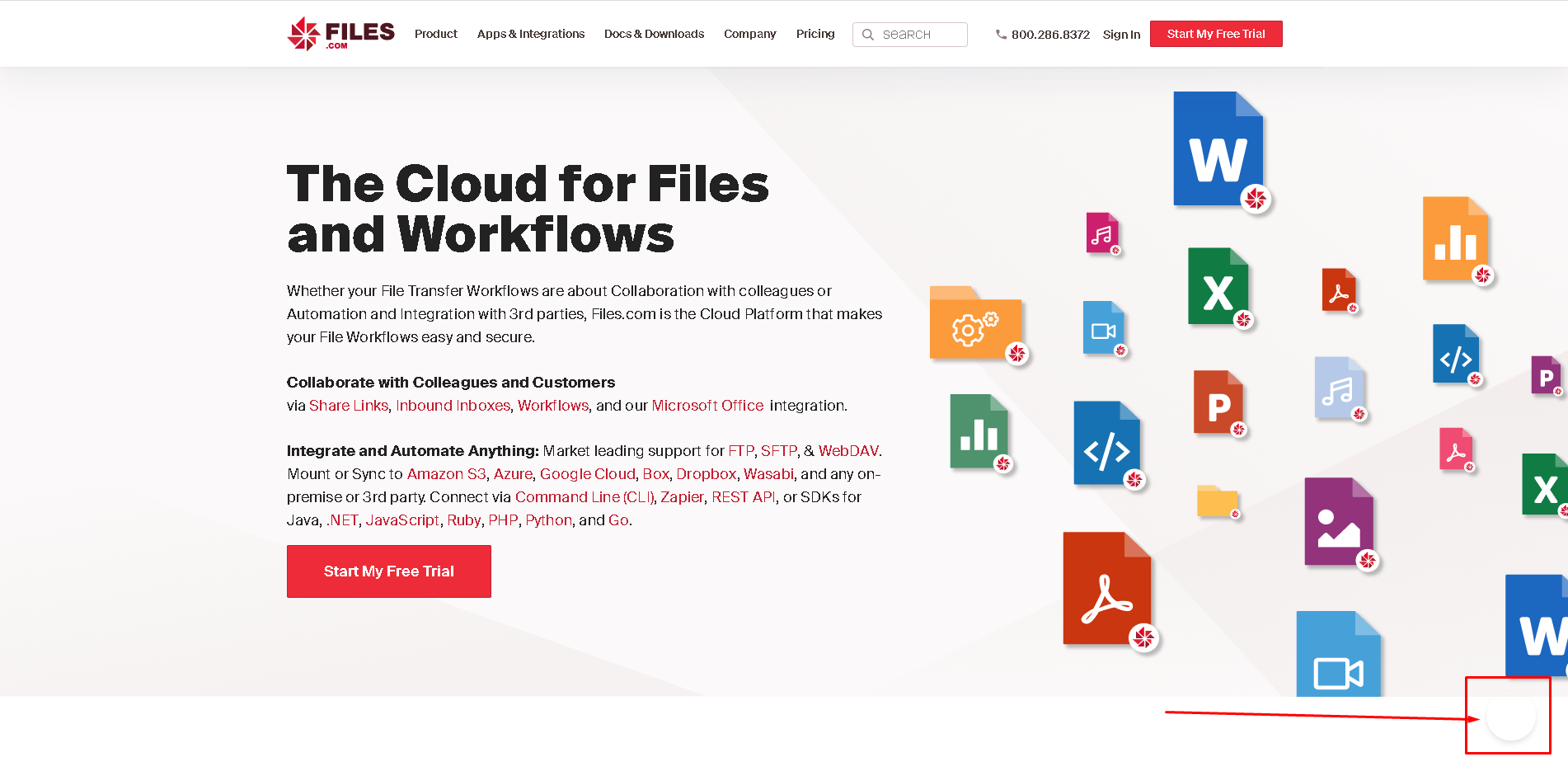
Task: Click the orange folder with gears icon
Action: pyautogui.click(x=976, y=322)
